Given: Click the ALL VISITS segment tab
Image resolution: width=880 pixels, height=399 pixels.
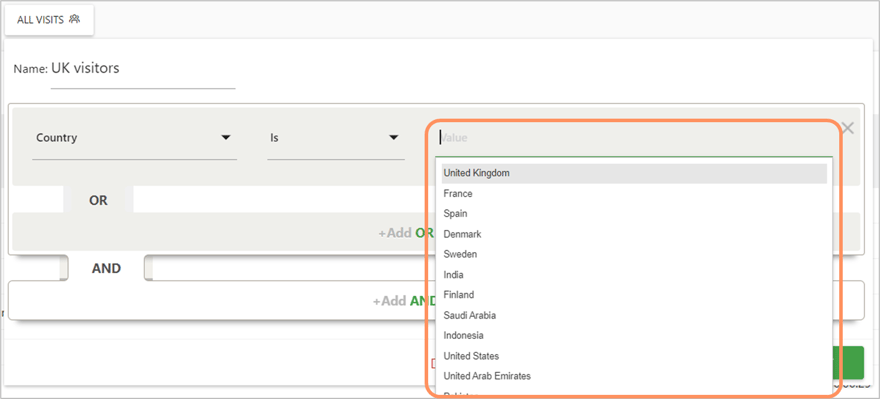Looking at the screenshot, I should (x=49, y=20).
